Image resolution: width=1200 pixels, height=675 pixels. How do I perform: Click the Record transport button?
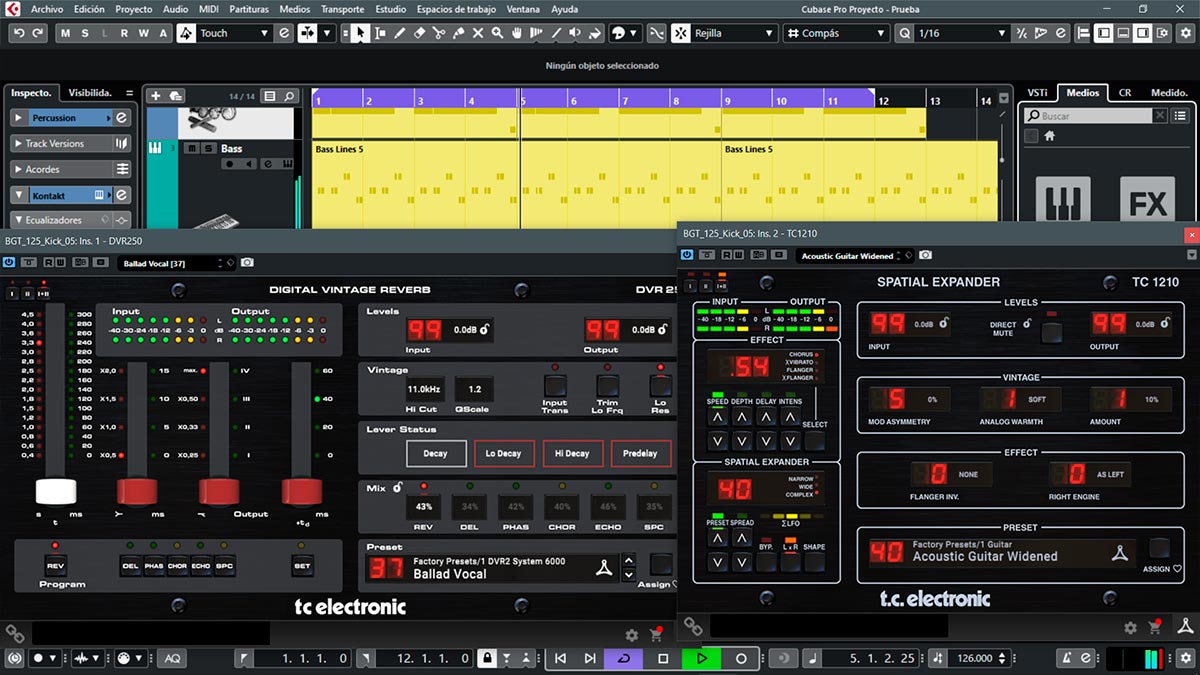(741, 659)
